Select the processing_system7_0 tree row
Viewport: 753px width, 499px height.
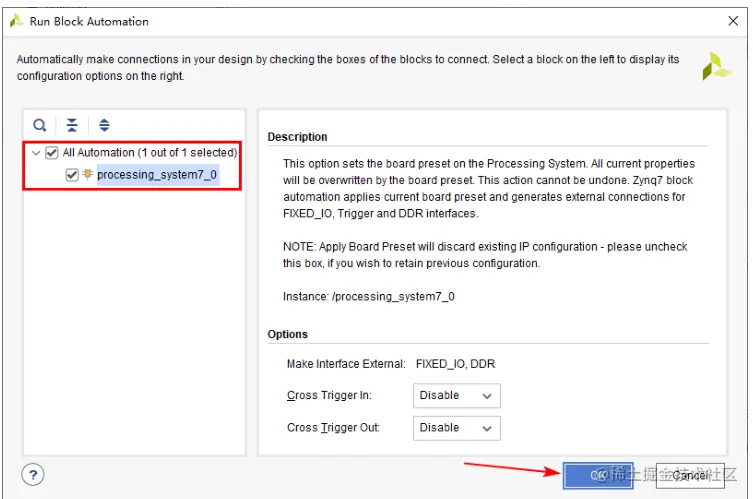(x=157, y=174)
